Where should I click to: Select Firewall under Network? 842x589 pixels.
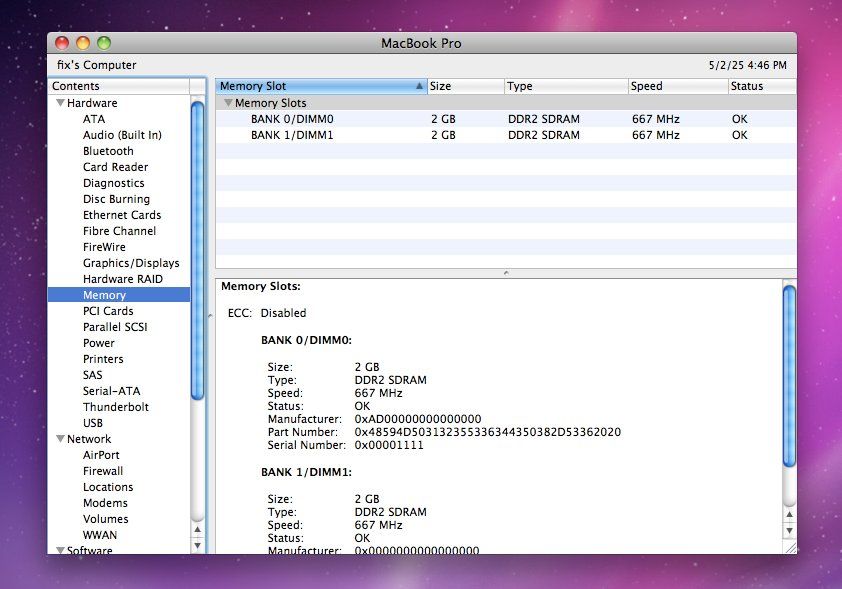(103, 471)
